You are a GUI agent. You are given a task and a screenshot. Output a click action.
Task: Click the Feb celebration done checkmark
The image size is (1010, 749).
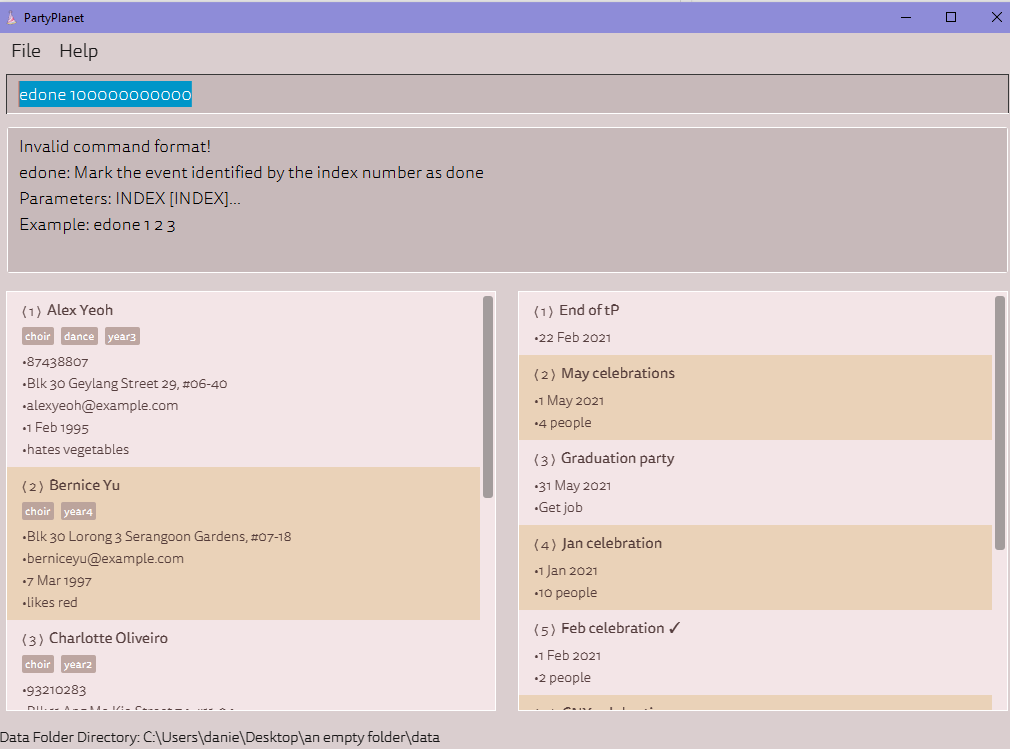674,629
